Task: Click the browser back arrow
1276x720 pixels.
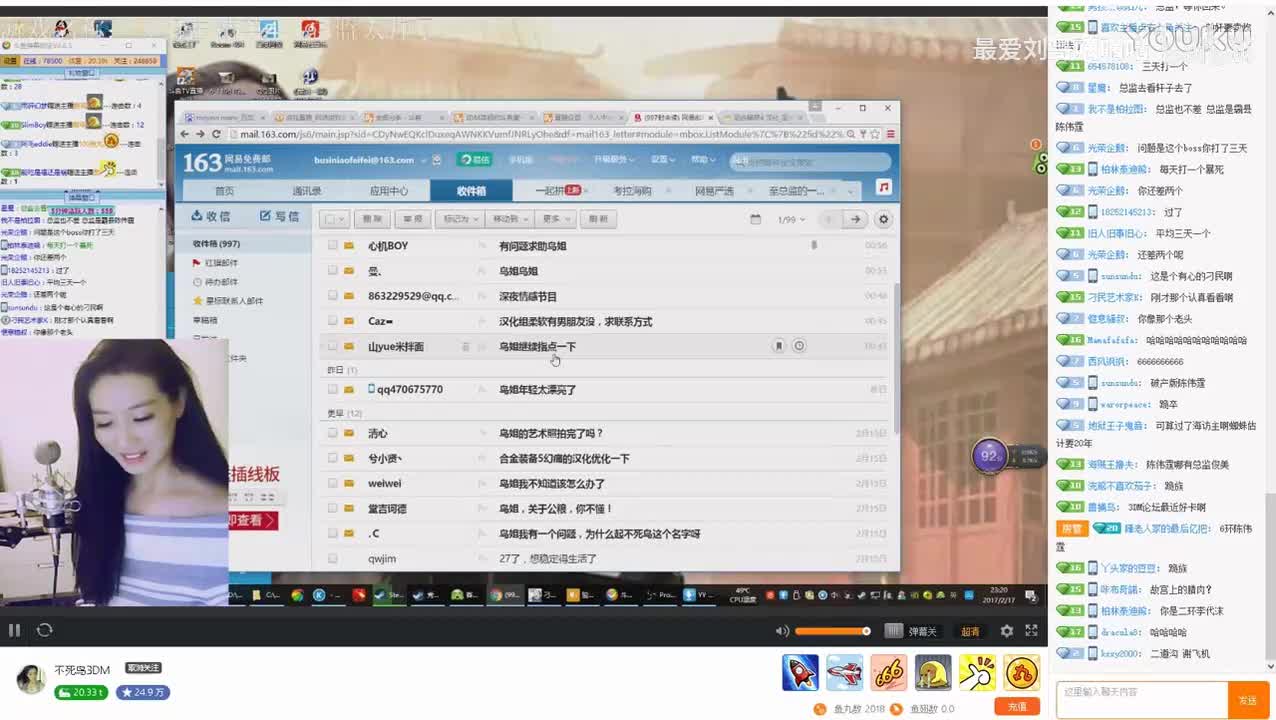Action: 185,134
